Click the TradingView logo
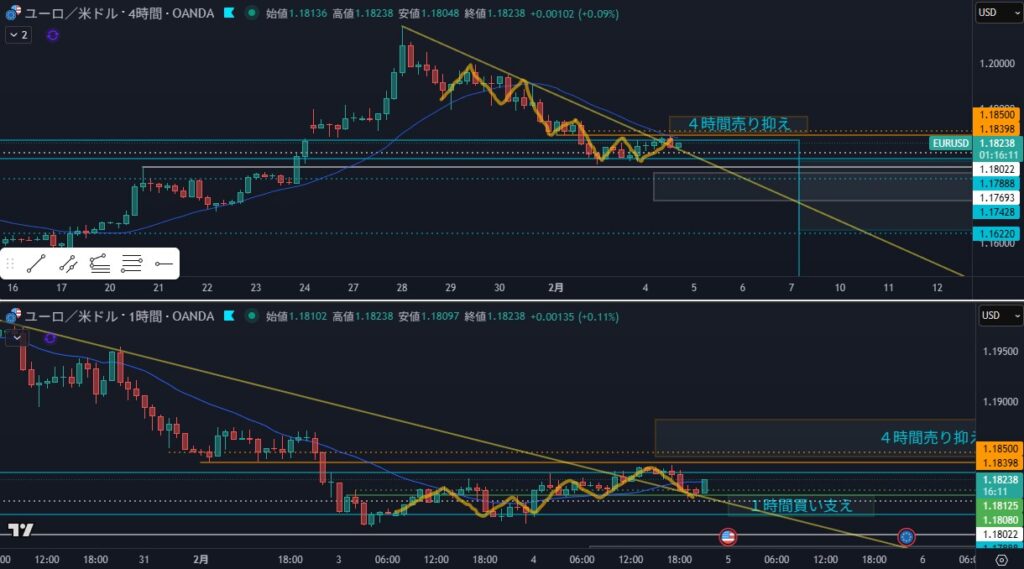 pyautogui.click(x=19, y=530)
